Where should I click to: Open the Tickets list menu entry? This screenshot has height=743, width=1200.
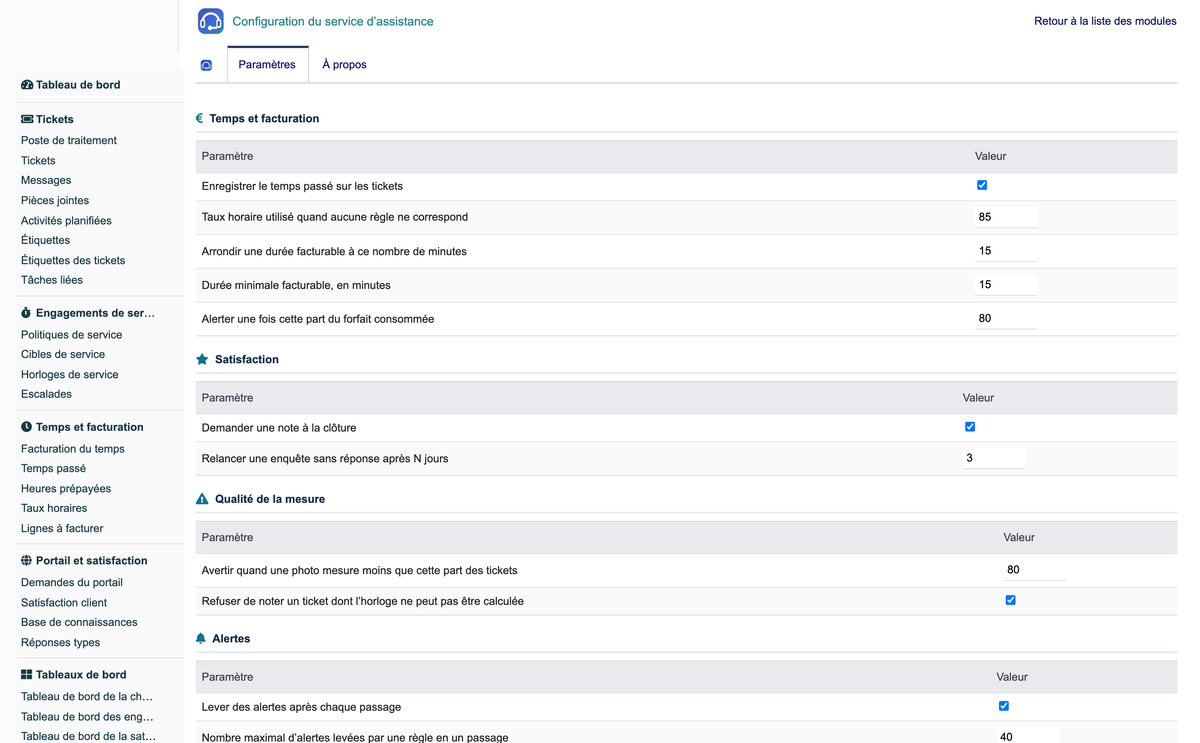pos(38,161)
